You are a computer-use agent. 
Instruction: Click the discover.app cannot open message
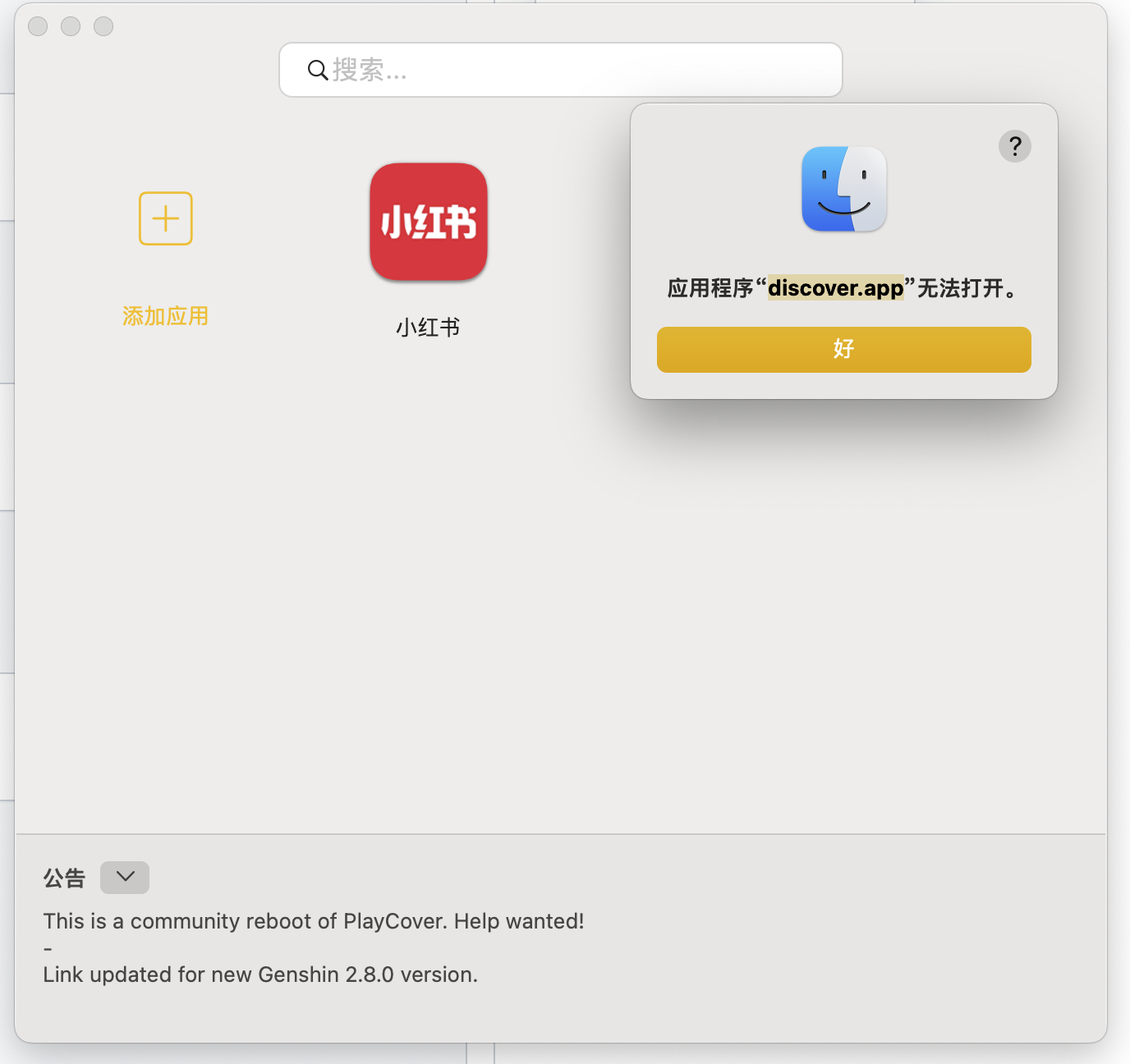[843, 288]
